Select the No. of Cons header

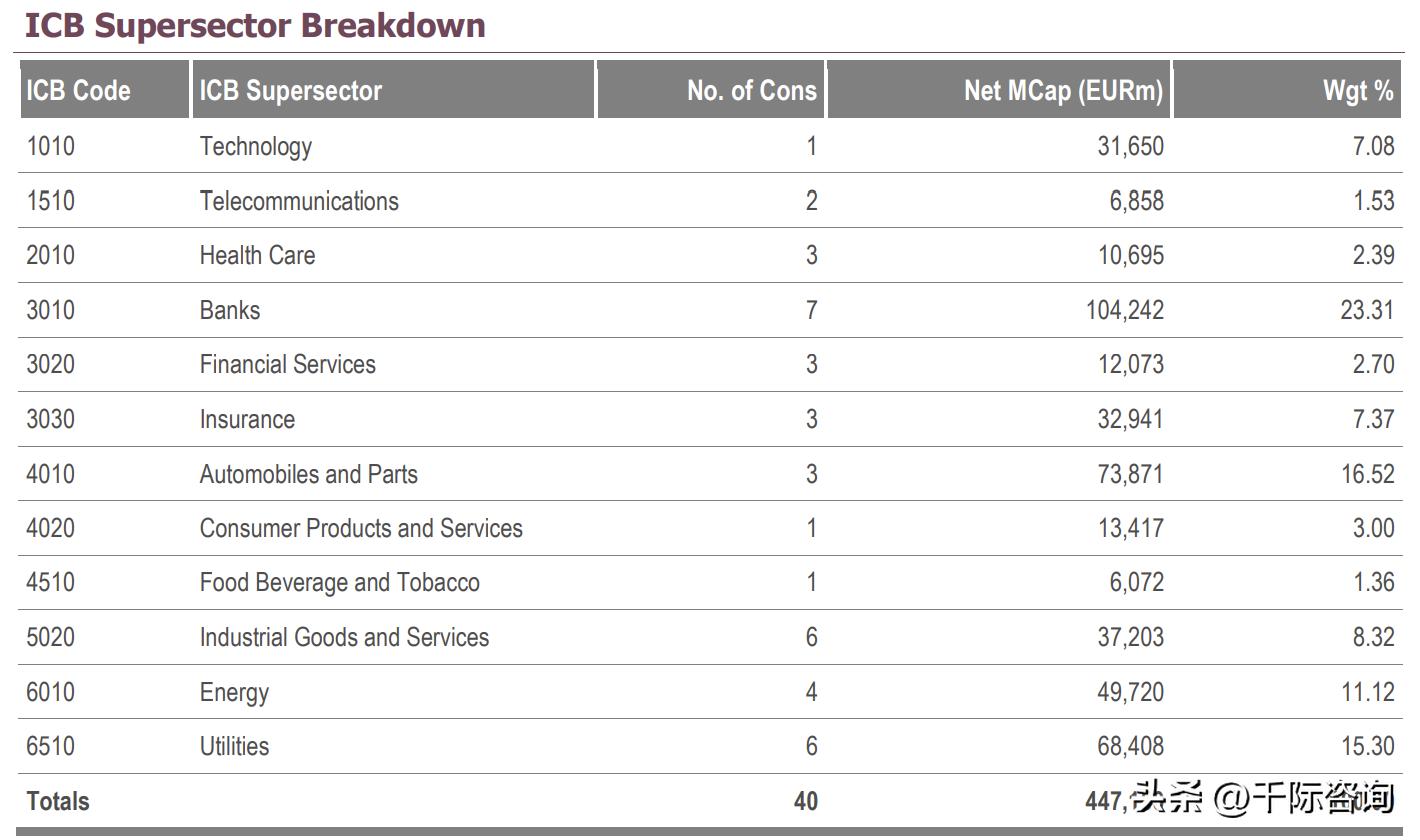751,90
